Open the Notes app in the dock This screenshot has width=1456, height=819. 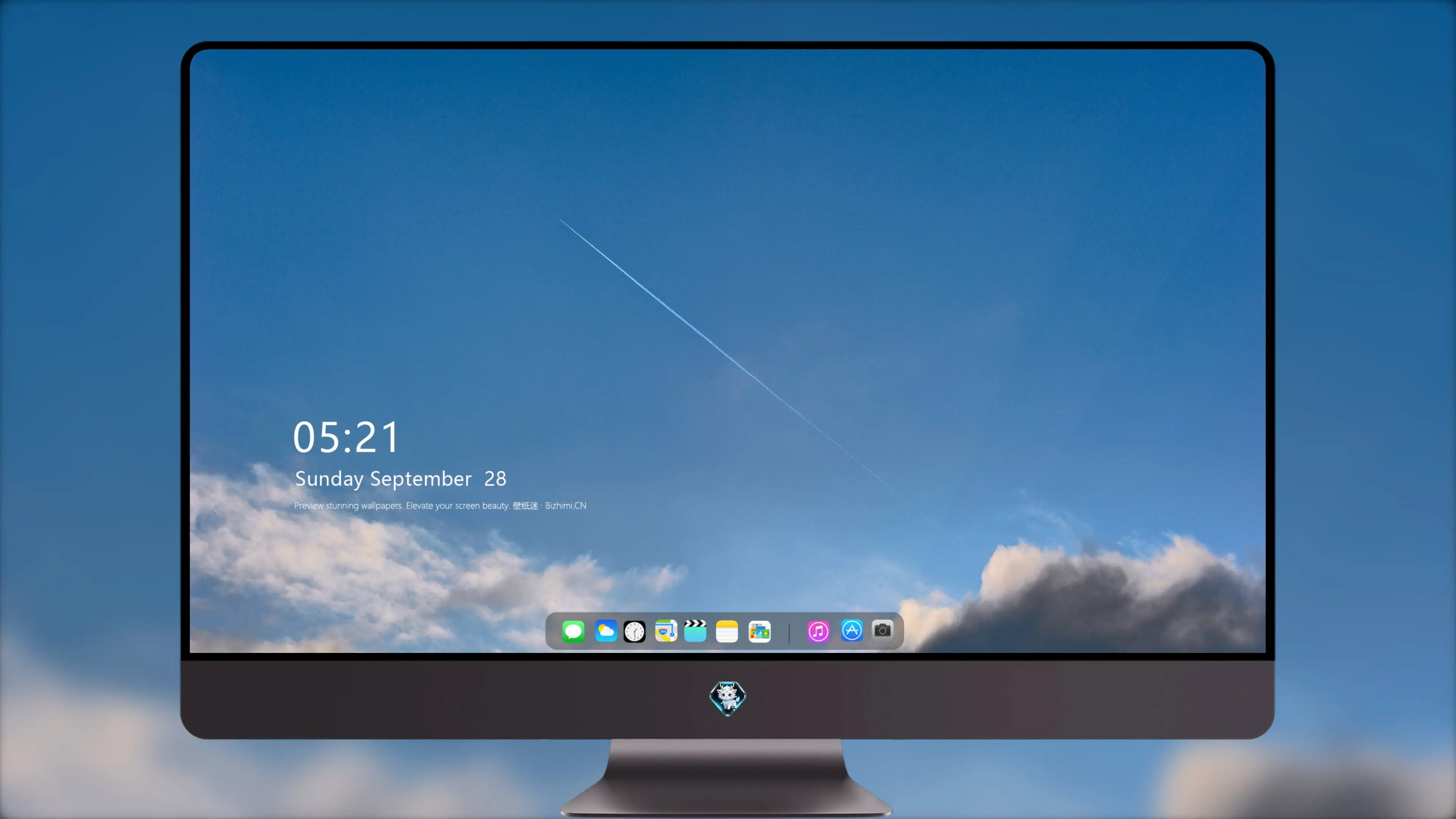click(x=727, y=631)
